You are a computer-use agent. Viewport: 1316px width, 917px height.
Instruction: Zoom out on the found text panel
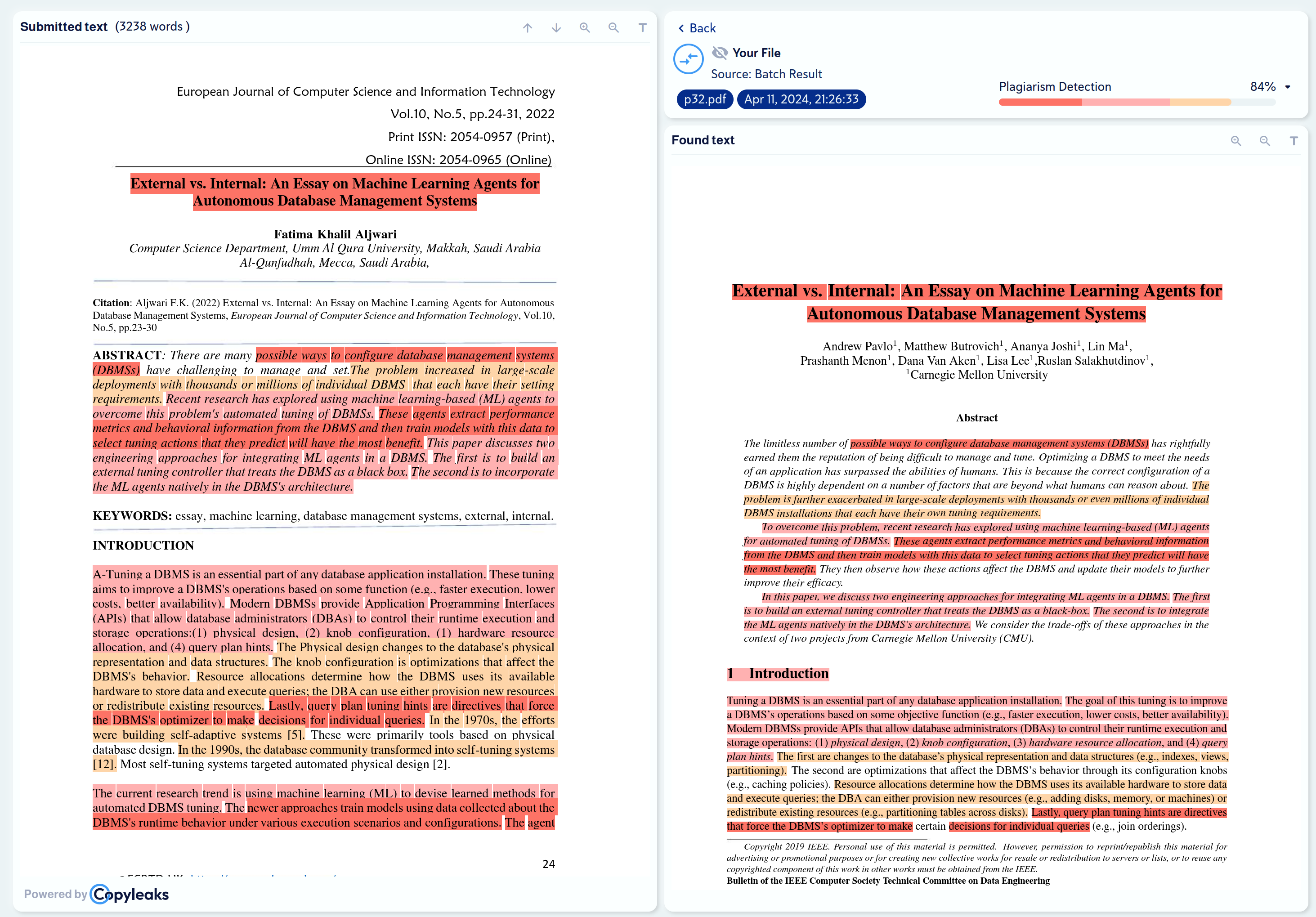tap(1264, 141)
